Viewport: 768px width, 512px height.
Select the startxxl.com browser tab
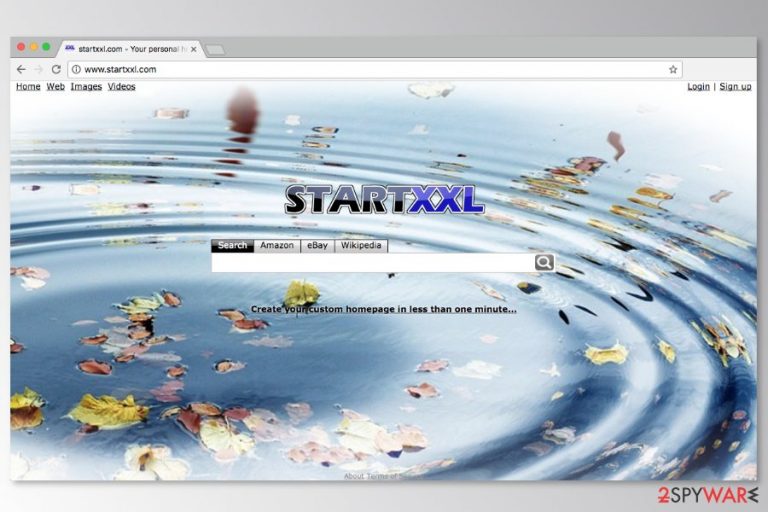131,49
